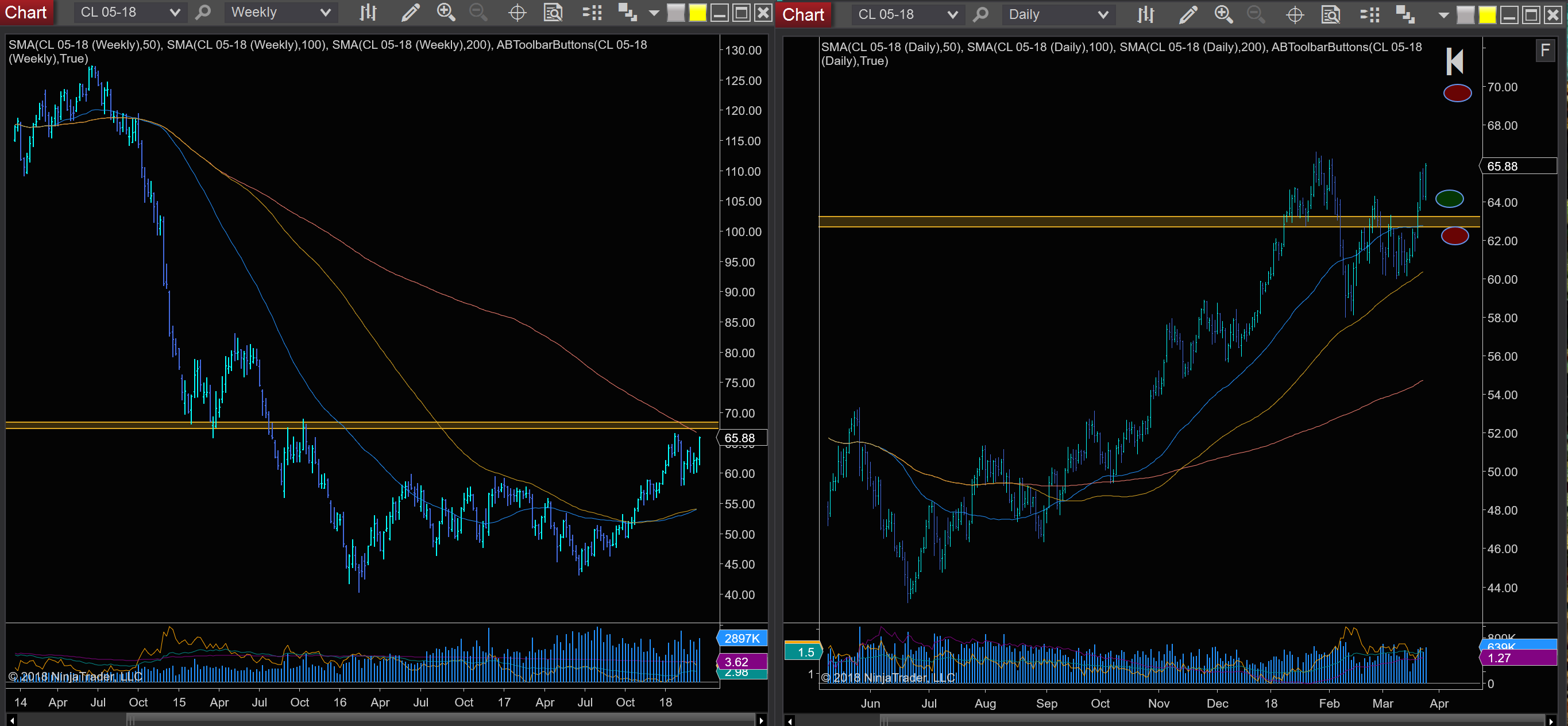This screenshot has width=1568, height=726.
Task: Click the overlapping squares icon on Weekly chart
Action: click(627, 12)
